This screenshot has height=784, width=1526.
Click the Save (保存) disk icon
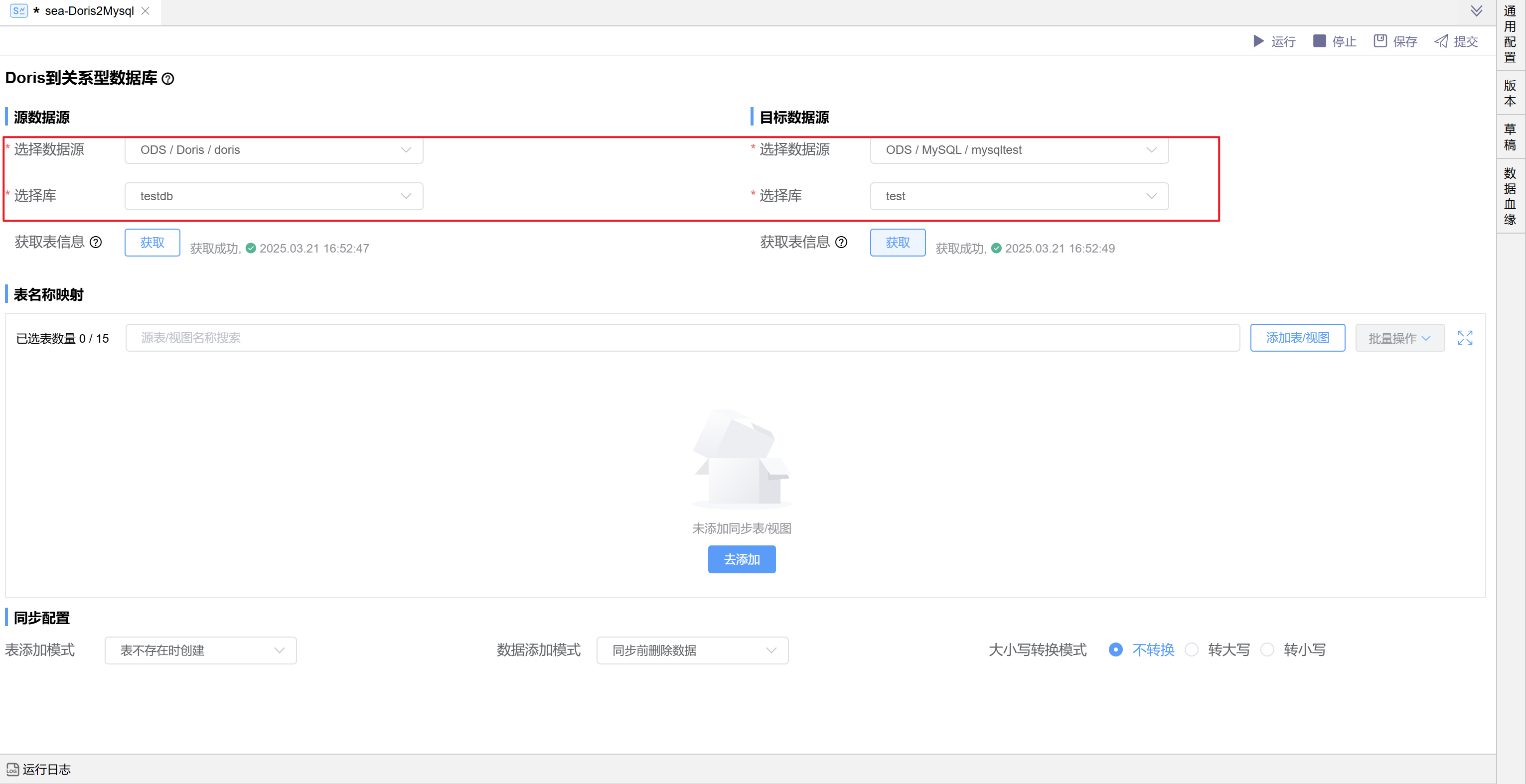[x=1380, y=41]
